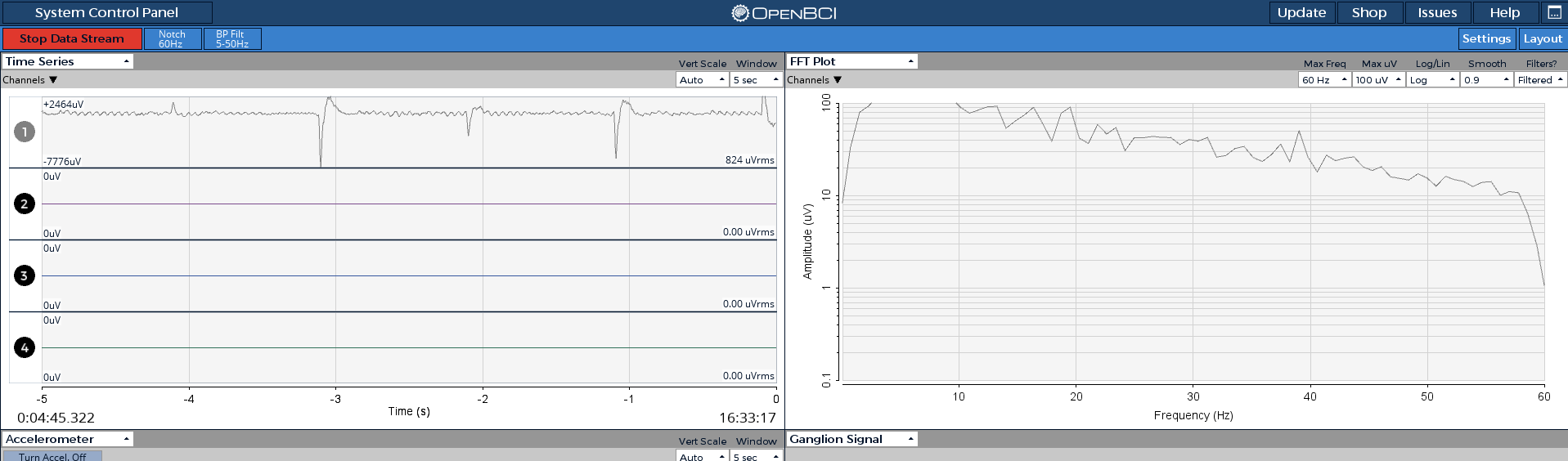
Task: Toggle channel 2 on or off
Action: click(25, 204)
